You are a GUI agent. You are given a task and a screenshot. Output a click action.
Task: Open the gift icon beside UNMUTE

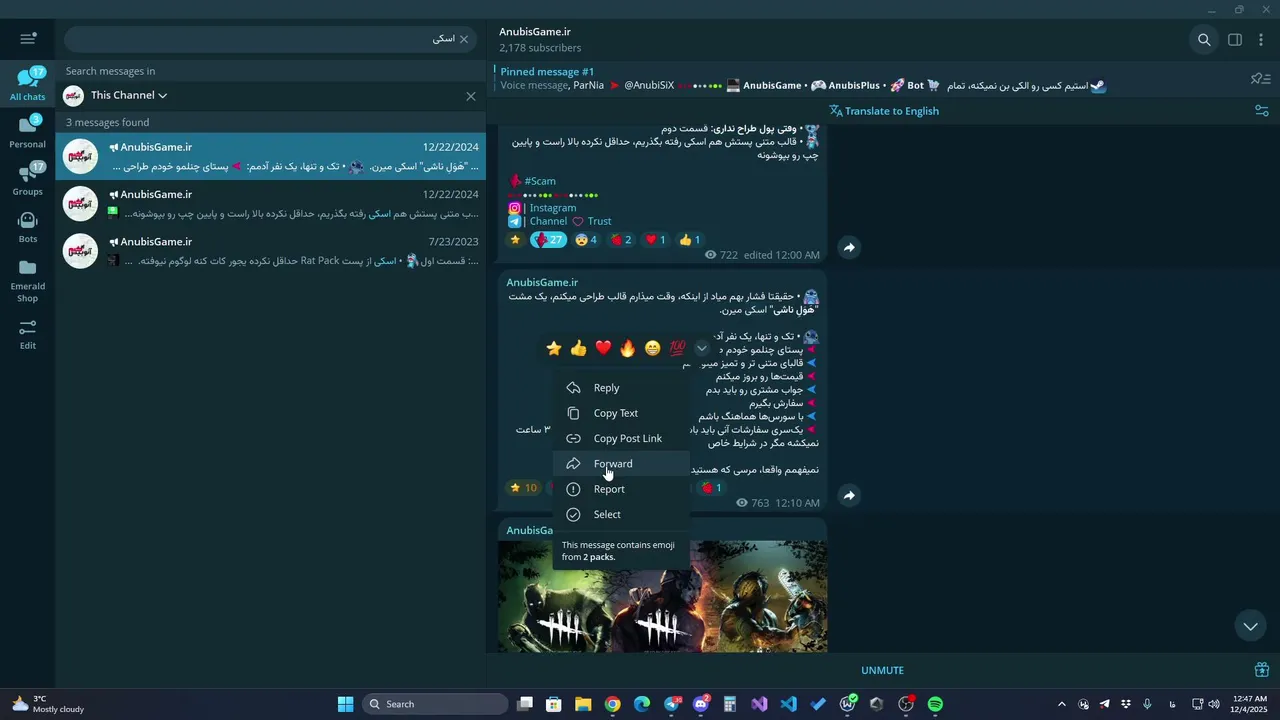[1262, 670]
